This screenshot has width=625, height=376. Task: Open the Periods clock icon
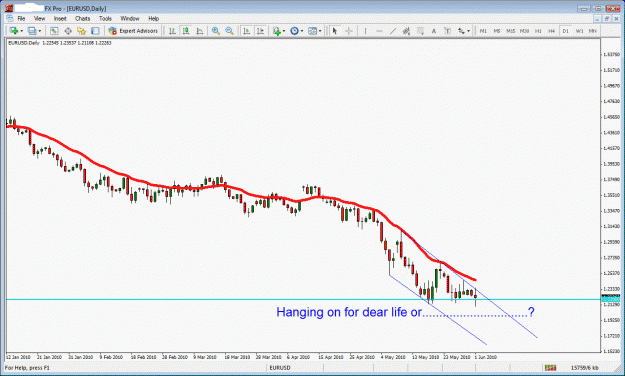pyautogui.click(x=294, y=31)
